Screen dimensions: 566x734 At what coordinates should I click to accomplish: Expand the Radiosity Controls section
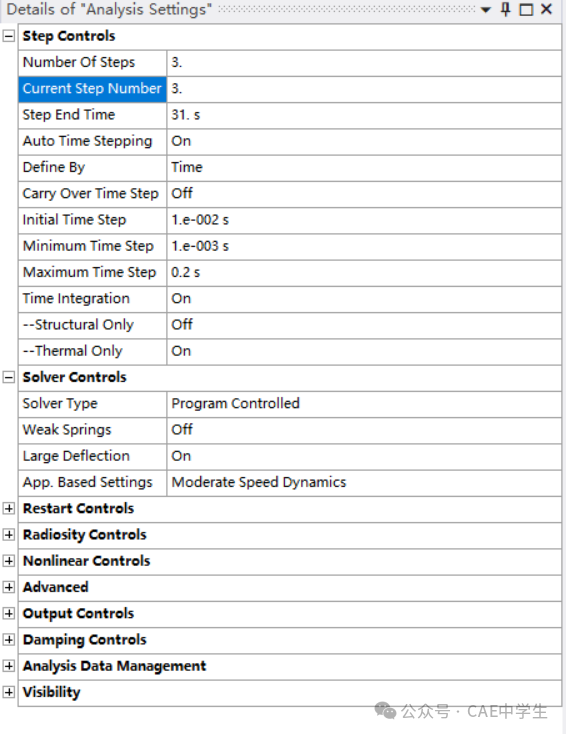point(9,535)
